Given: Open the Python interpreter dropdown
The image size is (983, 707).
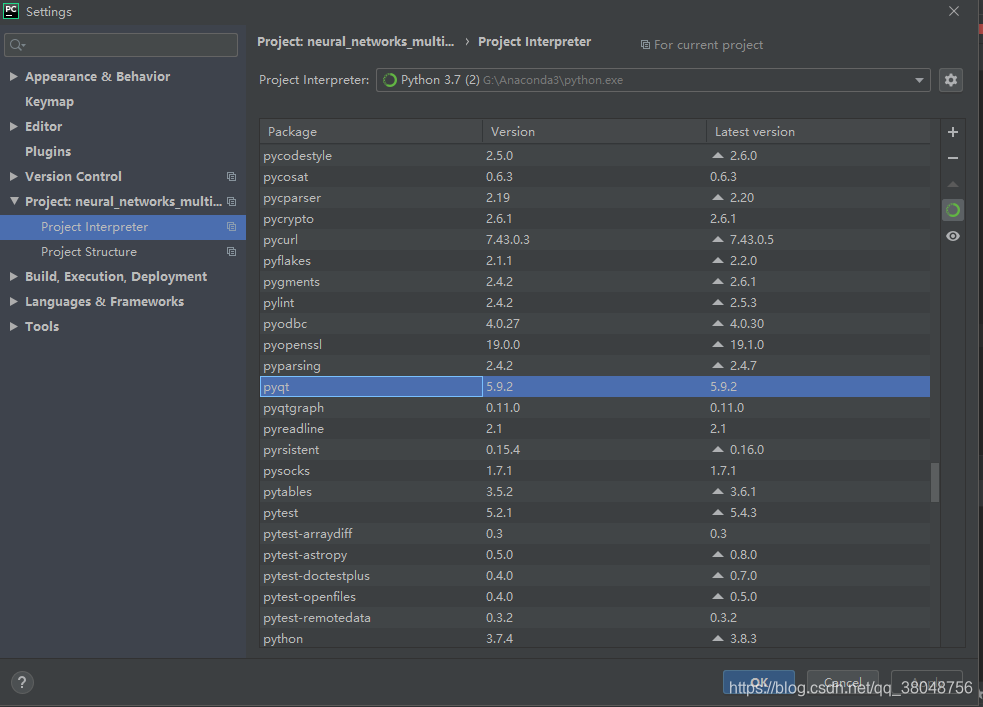Looking at the screenshot, I should click(919, 80).
